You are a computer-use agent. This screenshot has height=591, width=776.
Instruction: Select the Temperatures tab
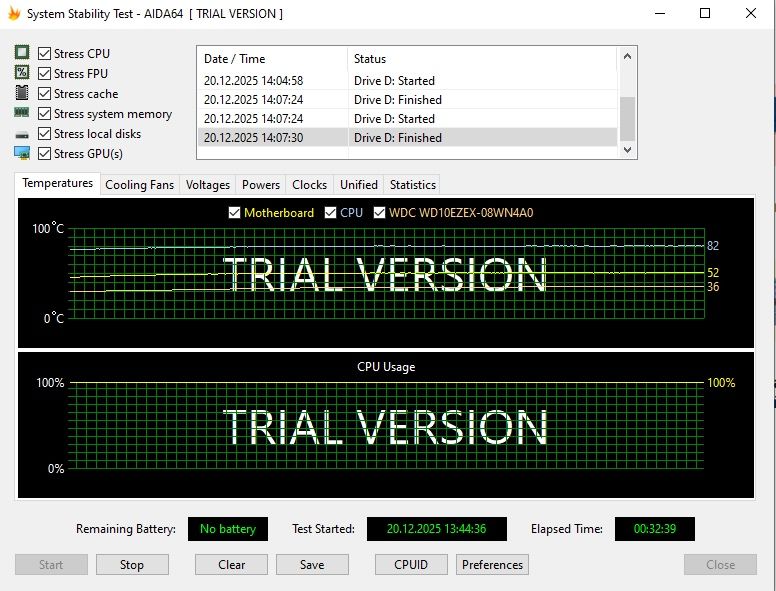pos(57,183)
